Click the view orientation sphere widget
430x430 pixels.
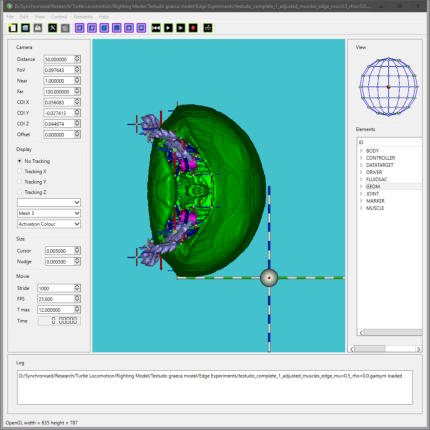[389, 87]
